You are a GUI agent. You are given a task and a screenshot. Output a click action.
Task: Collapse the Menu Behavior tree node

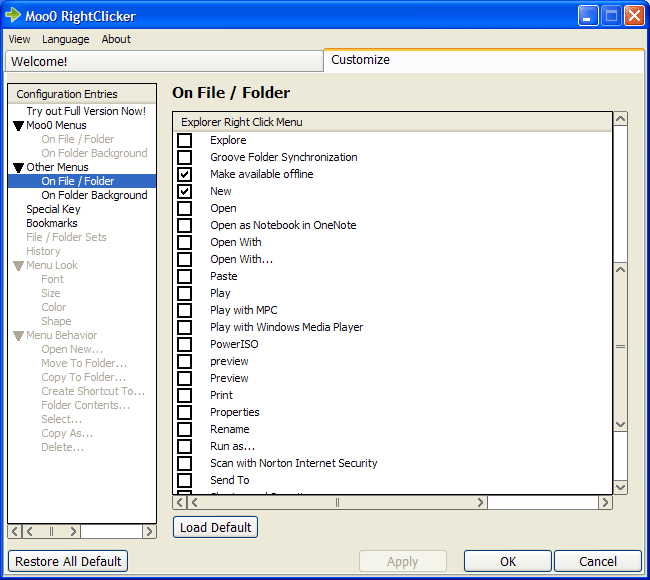18,335
